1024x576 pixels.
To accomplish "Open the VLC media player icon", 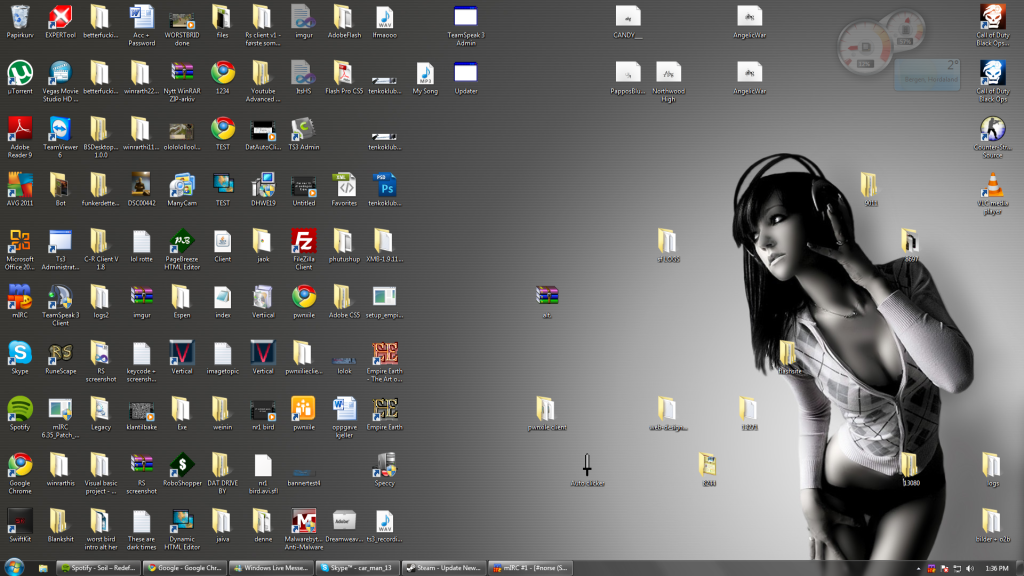I will [x=992, y=185].
